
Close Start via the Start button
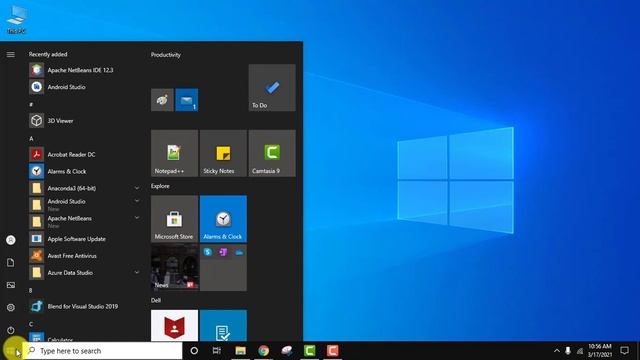coord(11,351)
